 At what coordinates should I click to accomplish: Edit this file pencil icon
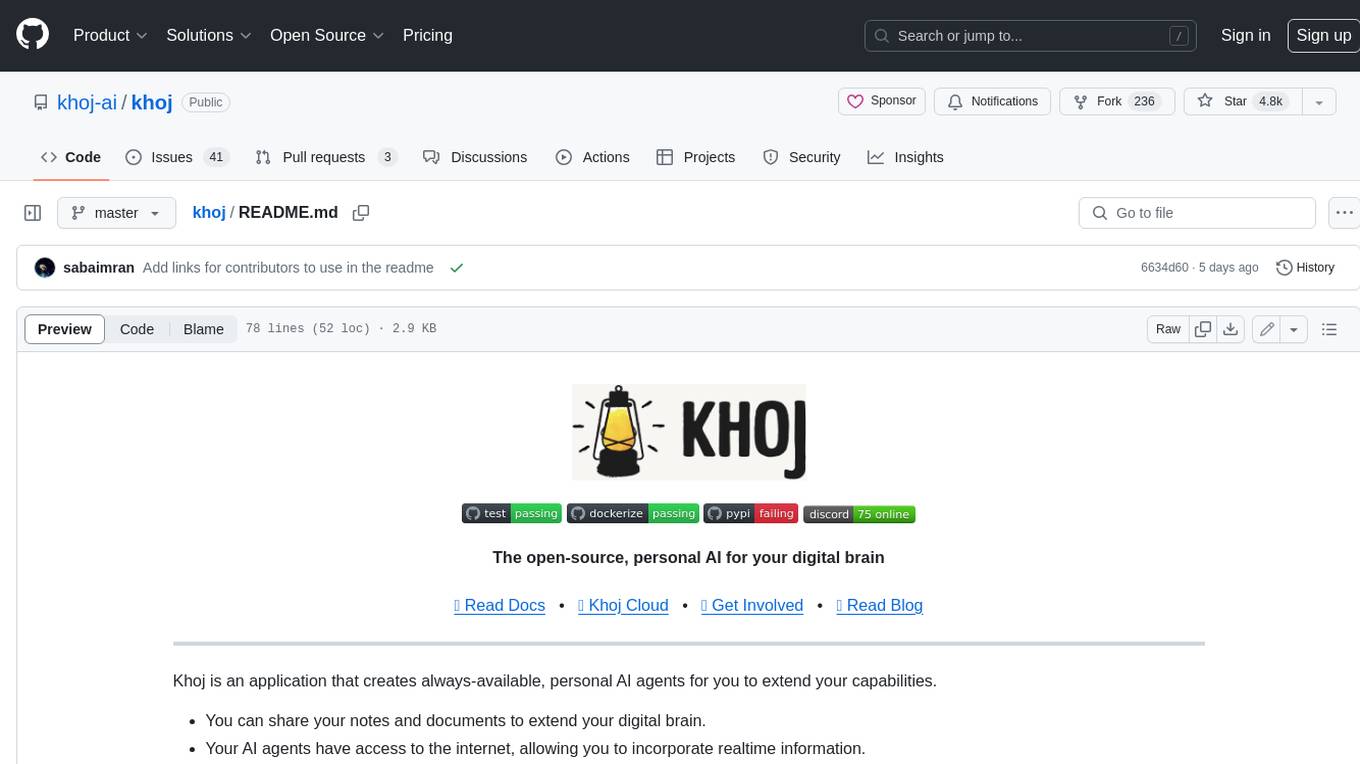click(x=1267, y=329)
